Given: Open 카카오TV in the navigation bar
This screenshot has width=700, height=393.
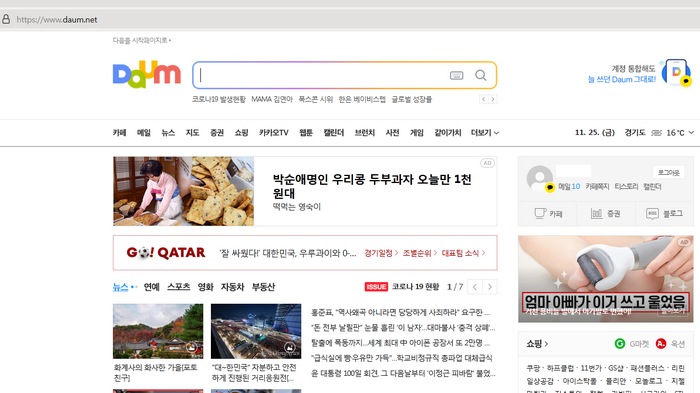Looking at the screenshot, I should click(274, 133).
